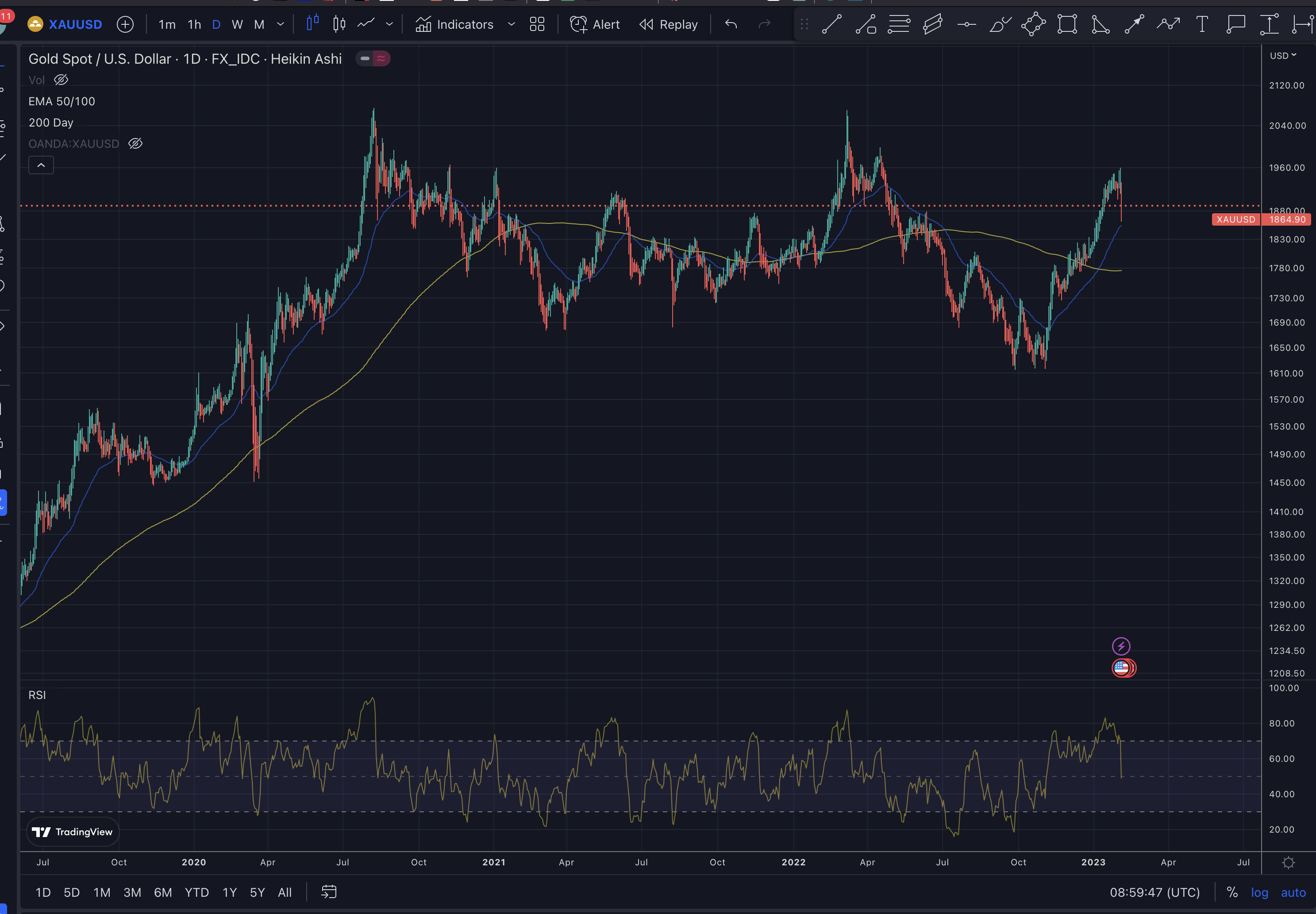Select the trend line drawing tool
Image resolution: width=1316 pixels, height=914 pixels.
click(831, 25)
